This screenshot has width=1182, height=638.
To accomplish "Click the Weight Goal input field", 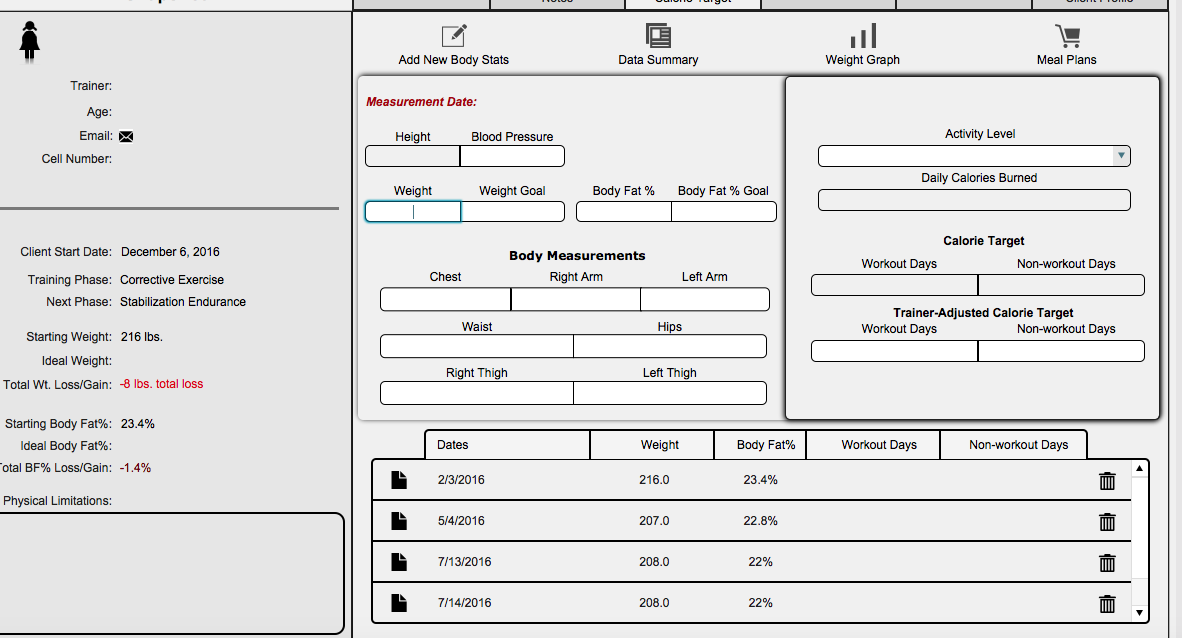I will coord(513,212).
